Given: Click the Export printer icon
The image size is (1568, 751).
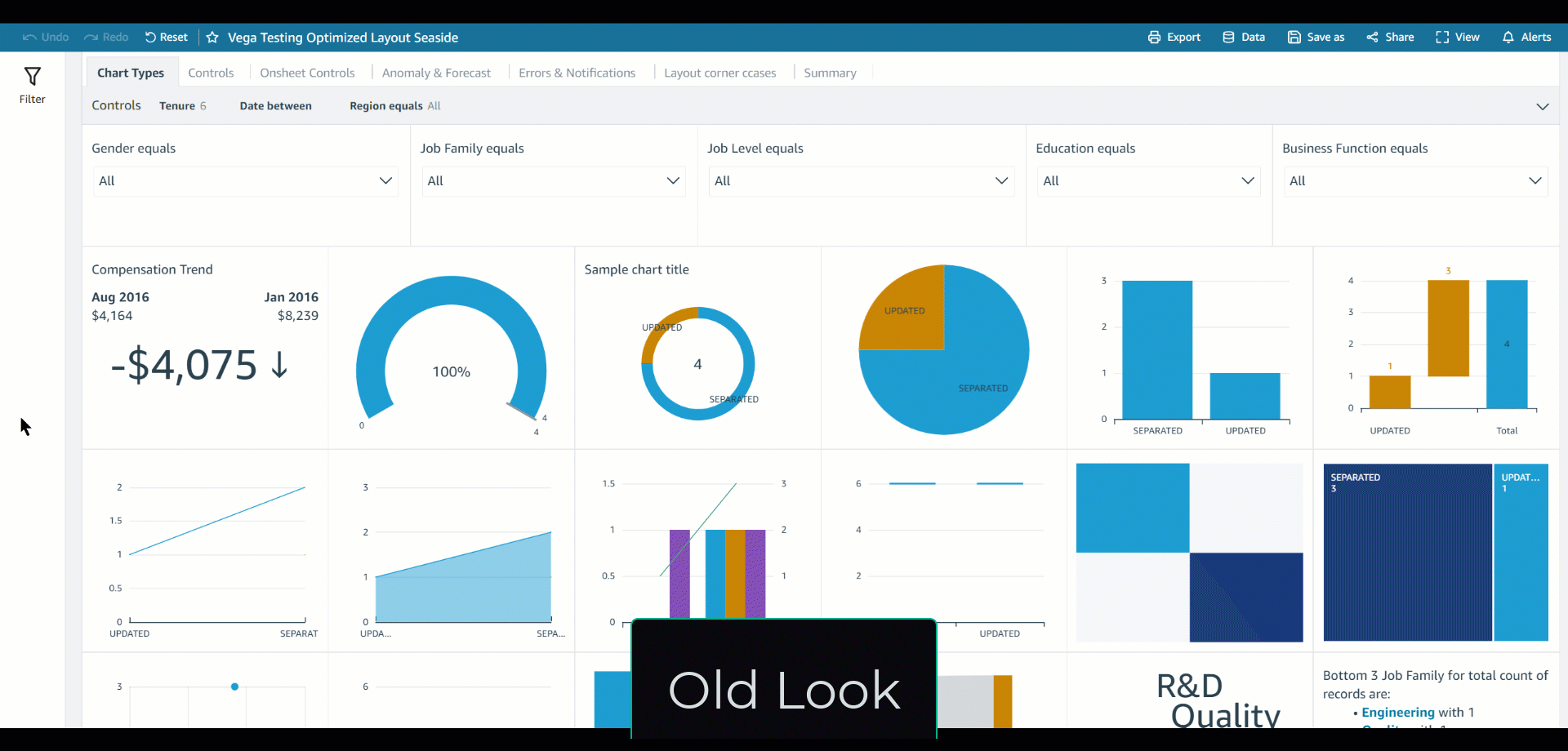Looking at the screenshot, I should point(1154,38).
